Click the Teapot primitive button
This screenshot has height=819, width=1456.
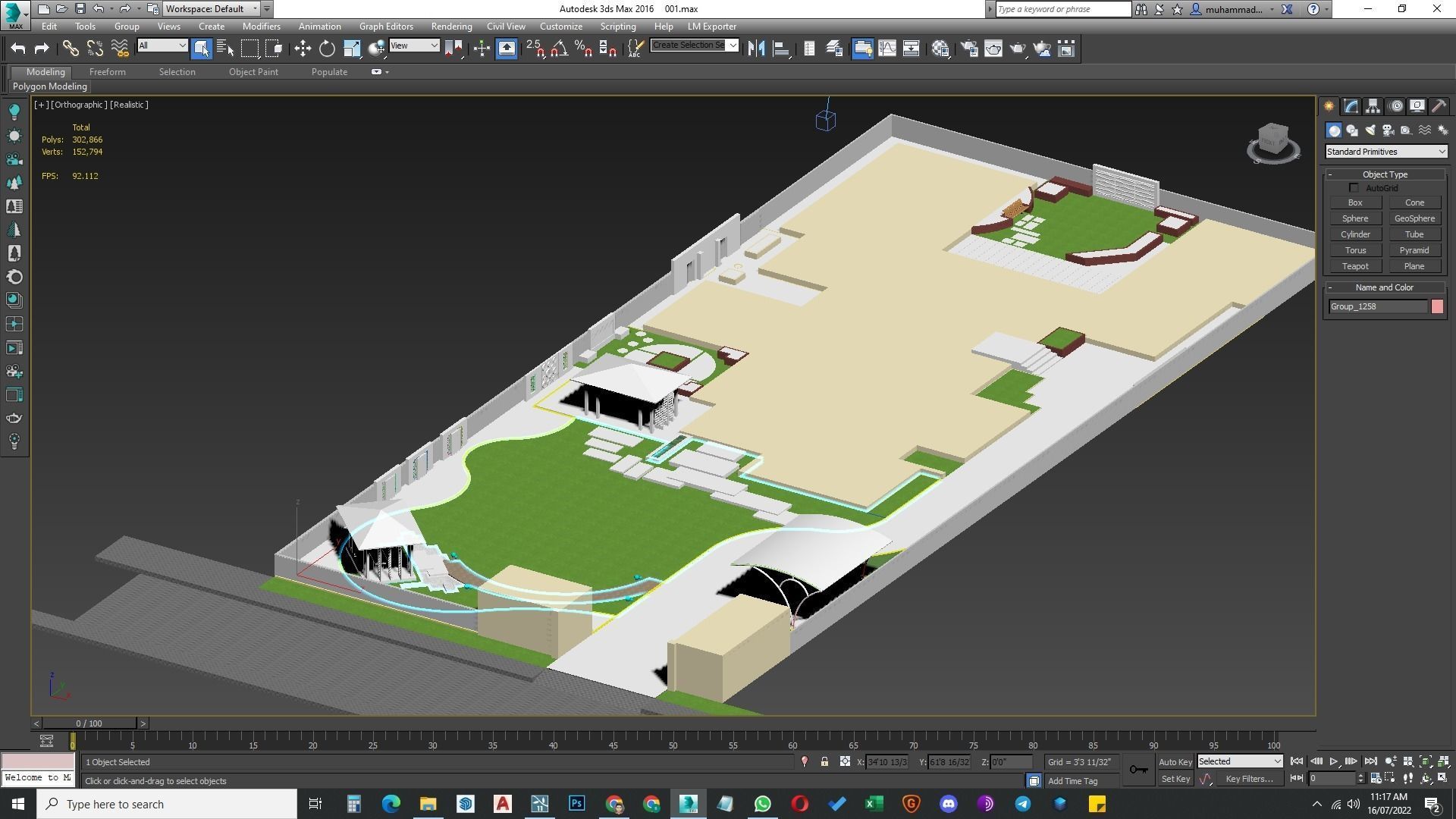click(x=1354, y=266)
